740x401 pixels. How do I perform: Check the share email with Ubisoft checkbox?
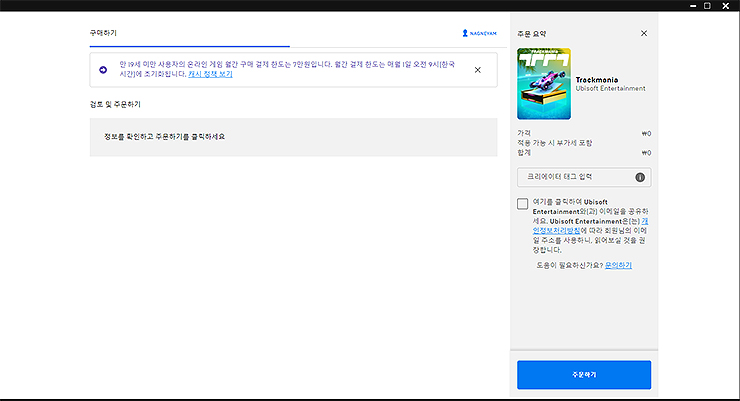pyautogui.click(x=522, y=204)
